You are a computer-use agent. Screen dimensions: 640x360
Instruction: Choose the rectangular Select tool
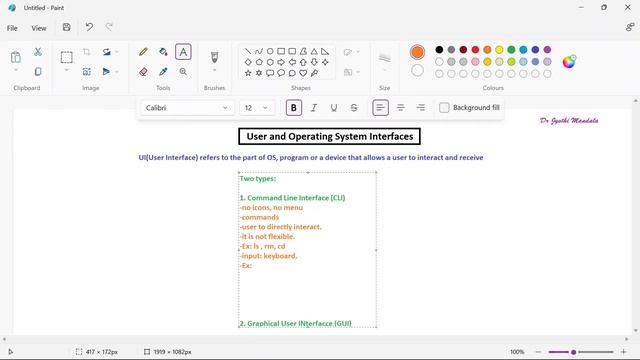pos(67,57)
